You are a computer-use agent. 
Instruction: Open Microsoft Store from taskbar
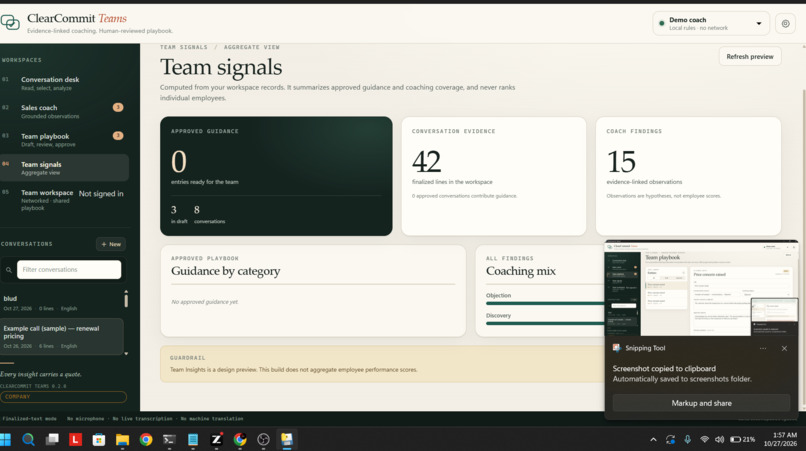click(99, 439)
